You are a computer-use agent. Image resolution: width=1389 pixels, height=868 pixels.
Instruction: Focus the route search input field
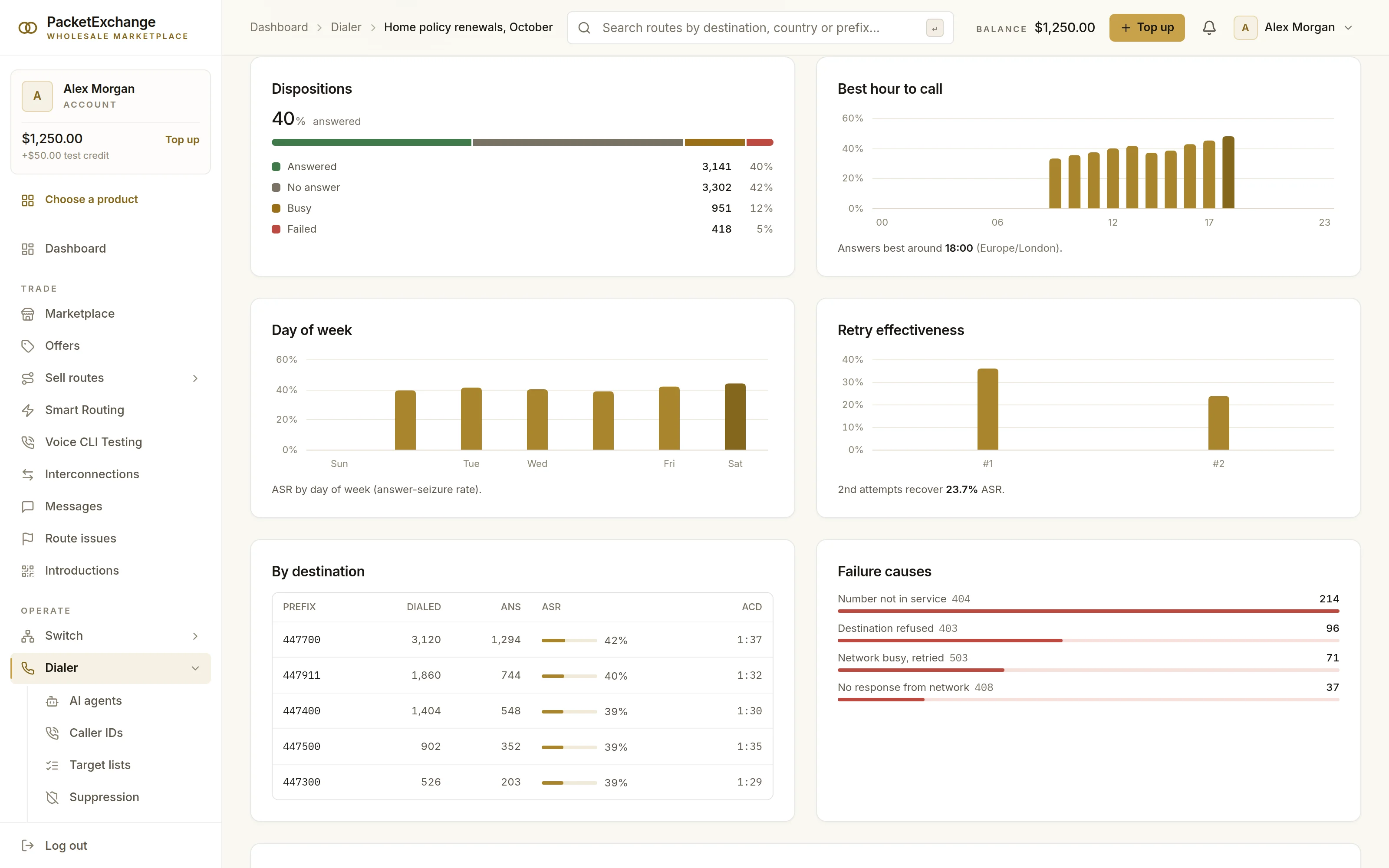pos(760,27)
